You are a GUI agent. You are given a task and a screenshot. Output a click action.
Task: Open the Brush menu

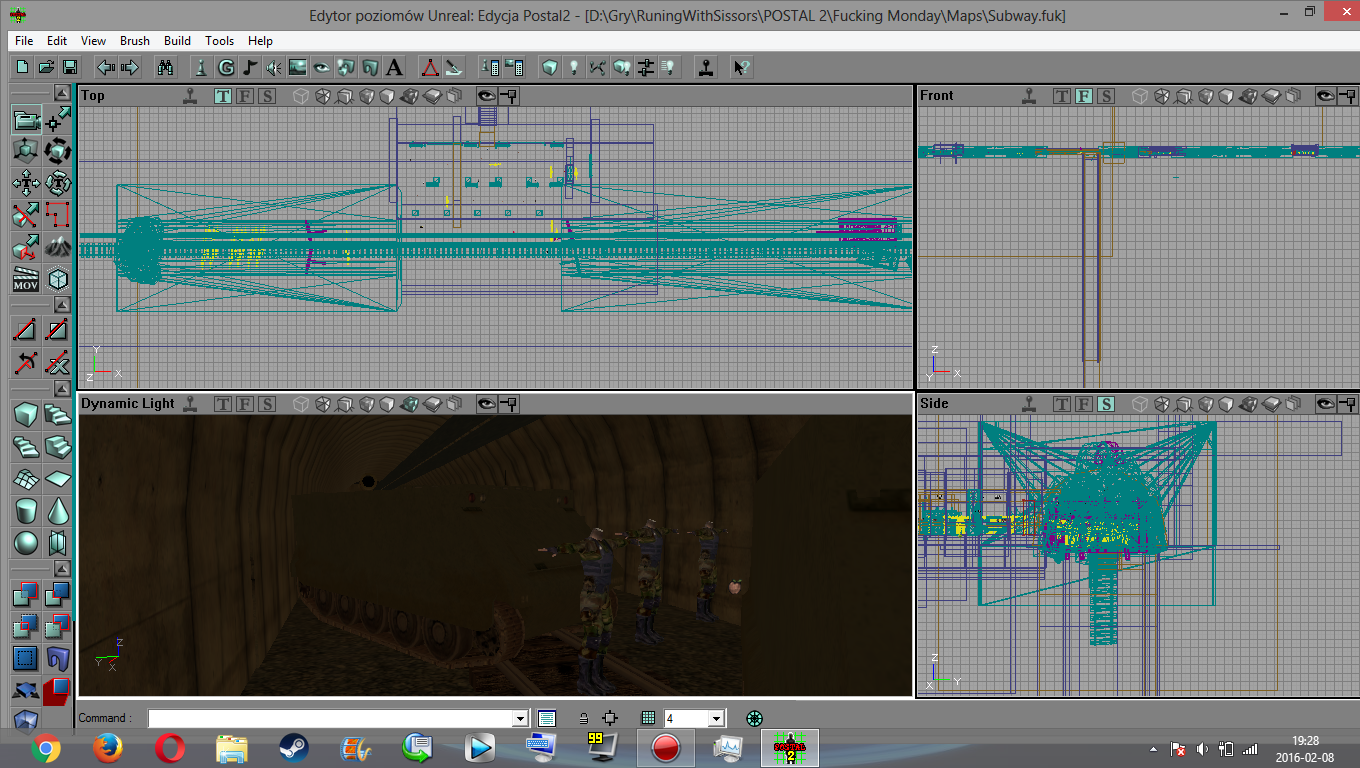click(x=135, y=41)
